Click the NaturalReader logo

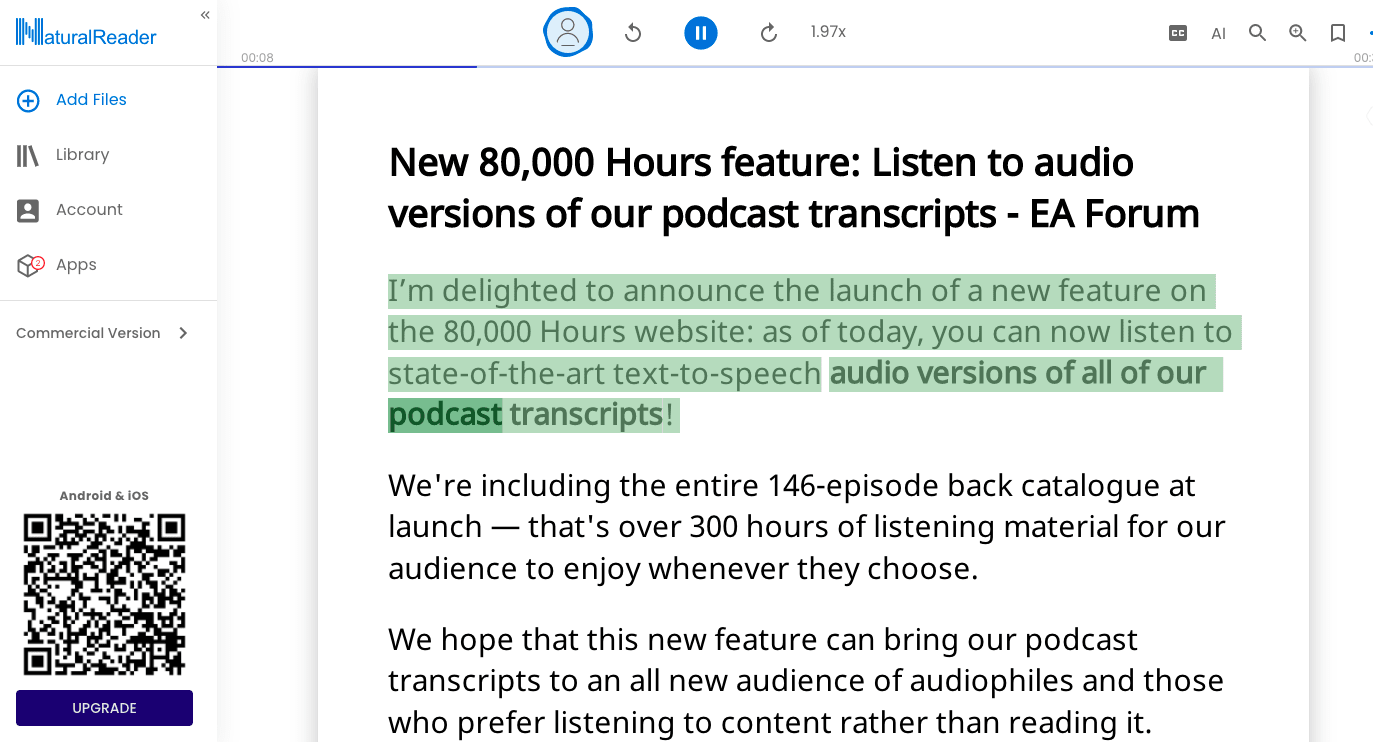[x=86, y=33]
